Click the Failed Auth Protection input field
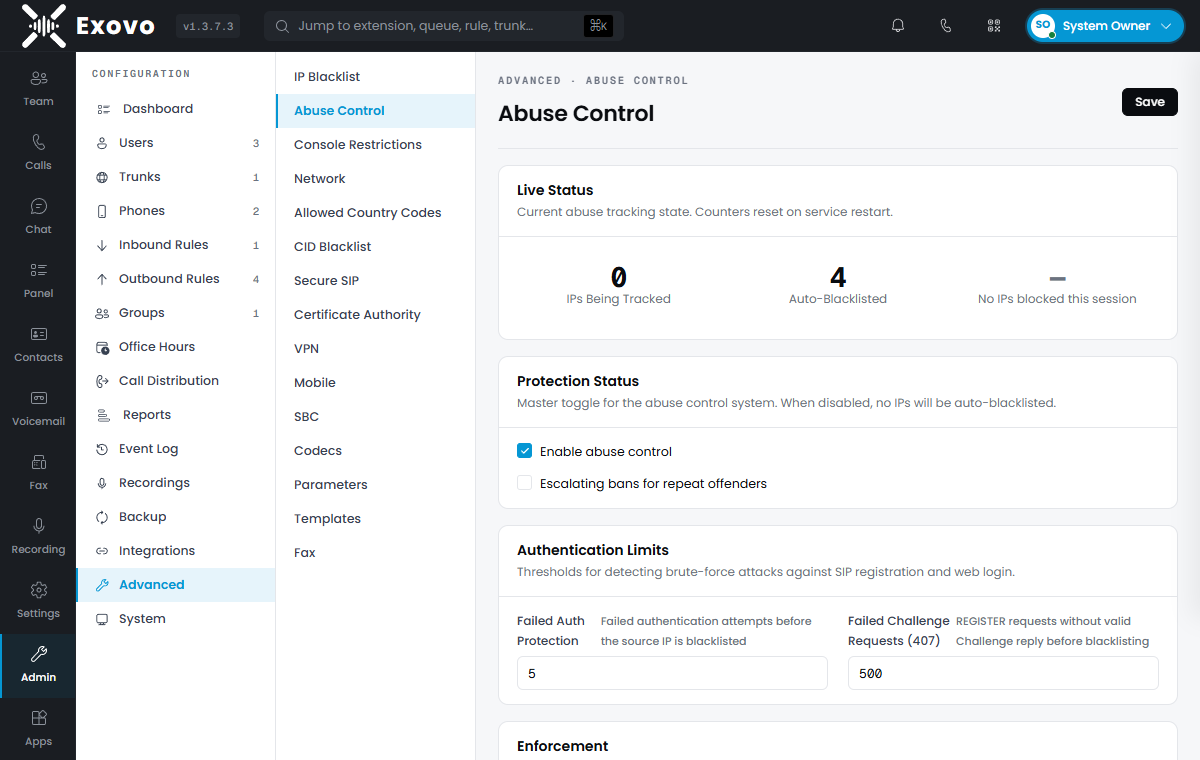The height and width of the screenshot is (760, 1200). [672, 673]
